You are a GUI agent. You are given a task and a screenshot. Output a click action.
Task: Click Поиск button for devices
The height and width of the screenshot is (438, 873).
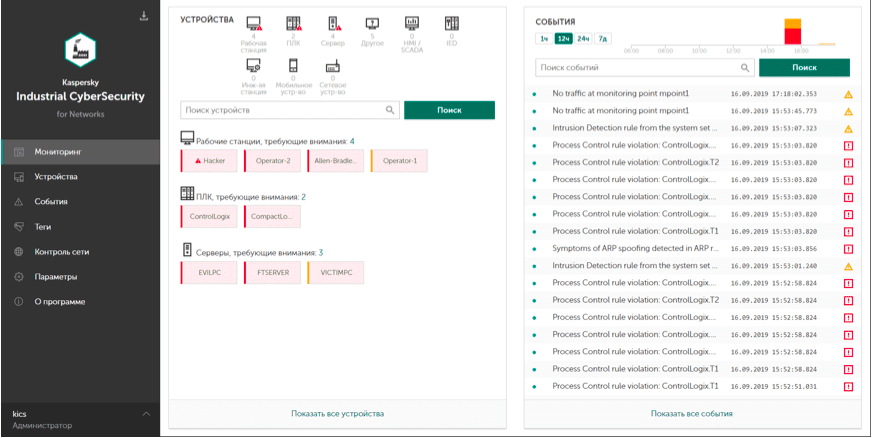(449, 110)
